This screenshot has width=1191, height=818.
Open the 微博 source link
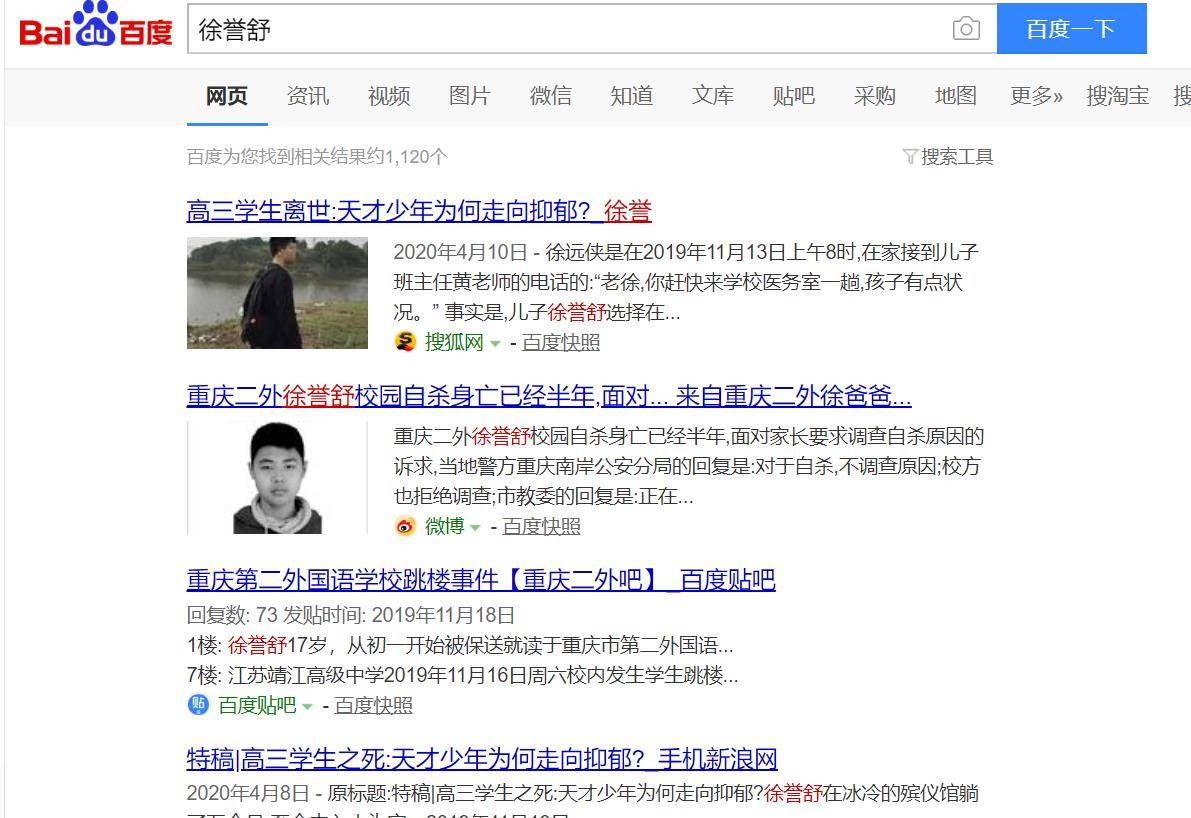(x=444, y=526)
